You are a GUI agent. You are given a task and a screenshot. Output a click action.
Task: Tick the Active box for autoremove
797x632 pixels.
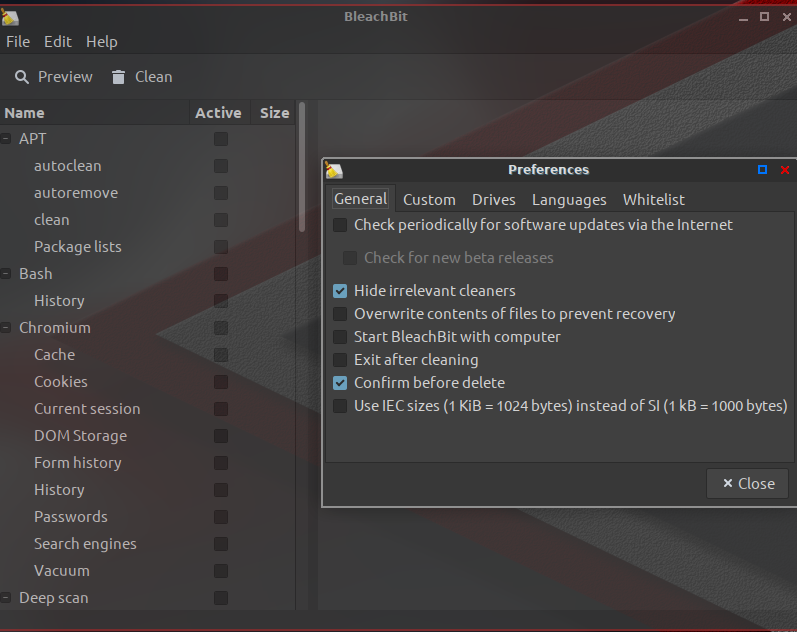221,193
